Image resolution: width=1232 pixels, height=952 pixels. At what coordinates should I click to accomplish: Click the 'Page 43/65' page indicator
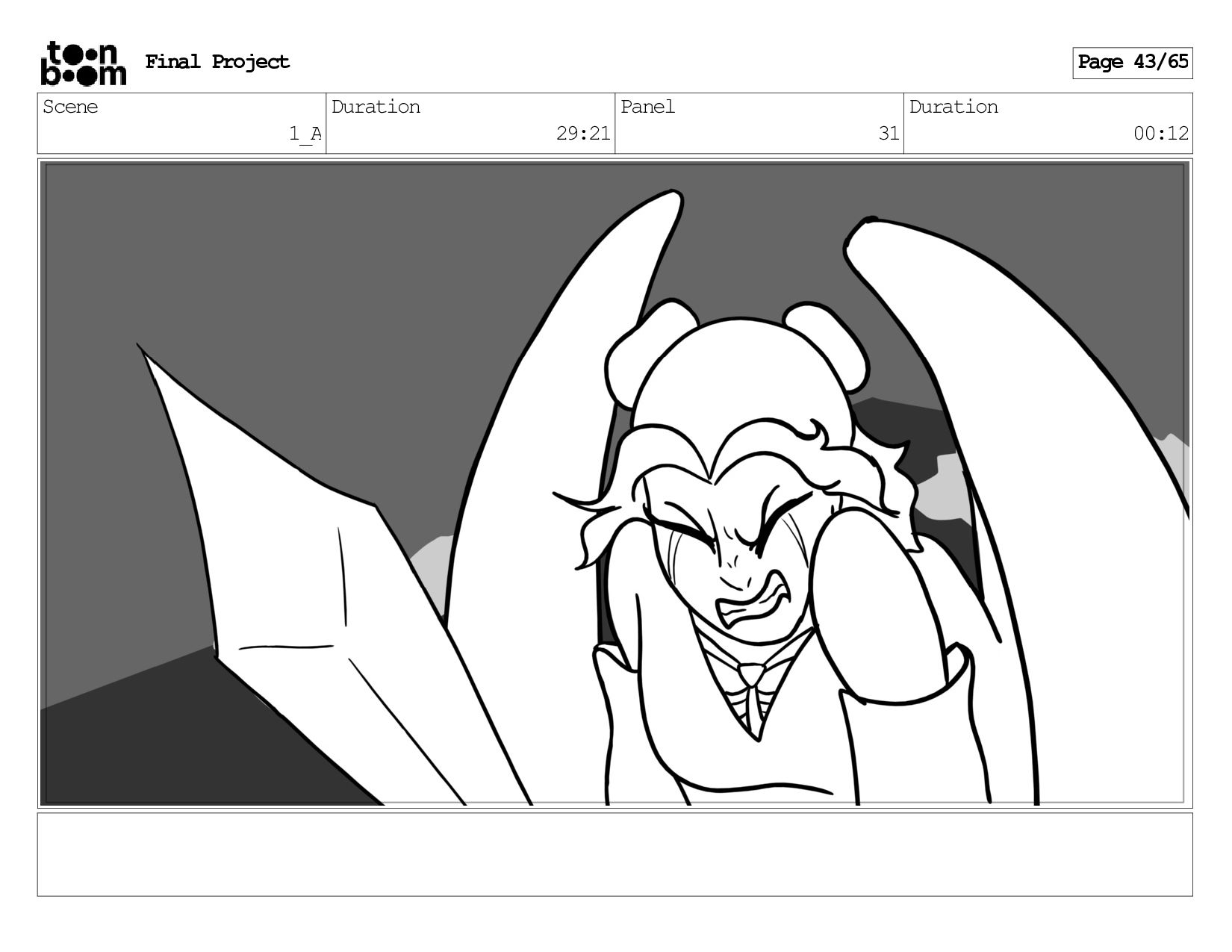tap(1133, 63)
